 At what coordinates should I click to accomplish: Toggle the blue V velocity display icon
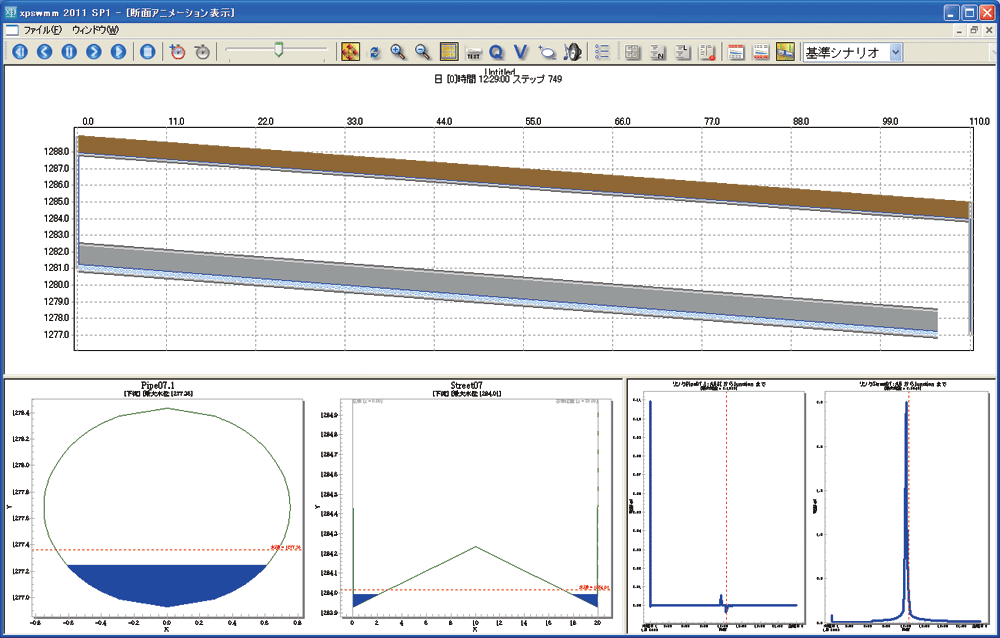520,51
